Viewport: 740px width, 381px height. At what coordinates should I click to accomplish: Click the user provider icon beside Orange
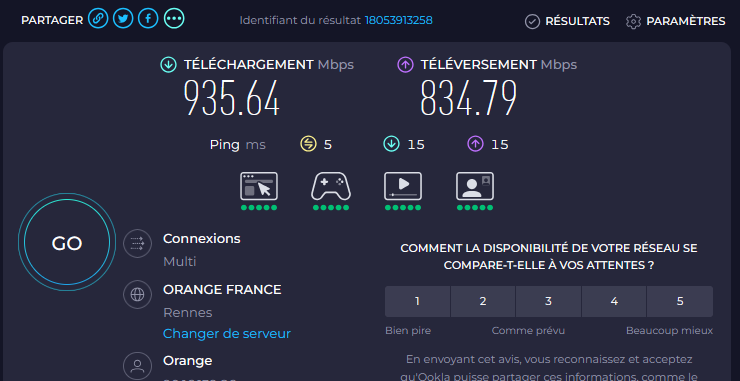(x=137, y=366)
